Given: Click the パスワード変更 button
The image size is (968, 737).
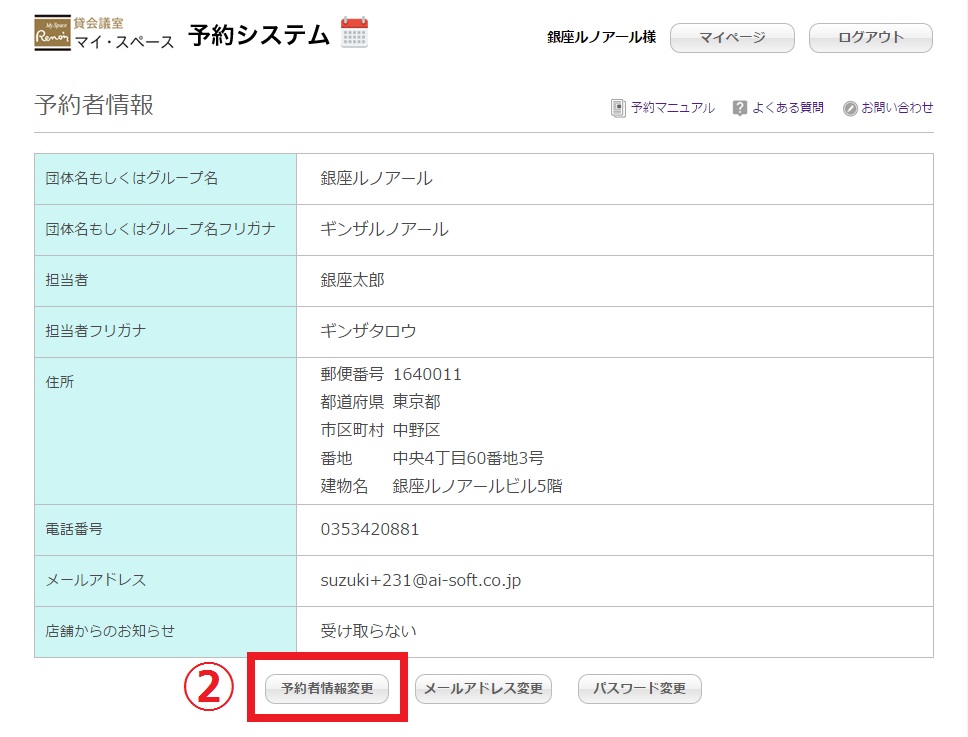Looking at the screenshot, I should [640, 689].
